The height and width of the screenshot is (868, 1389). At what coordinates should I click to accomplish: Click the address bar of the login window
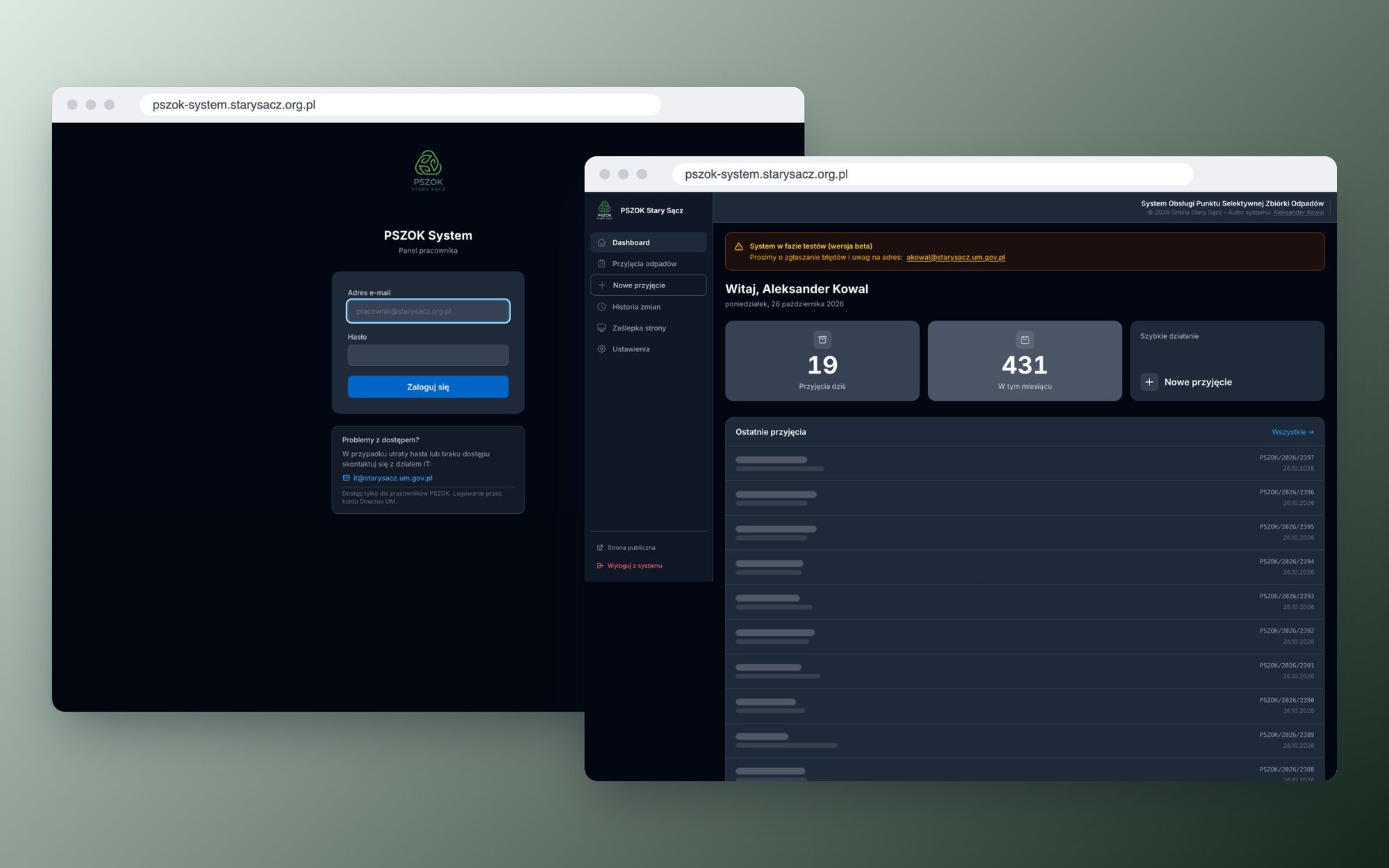tap(400, 105)
